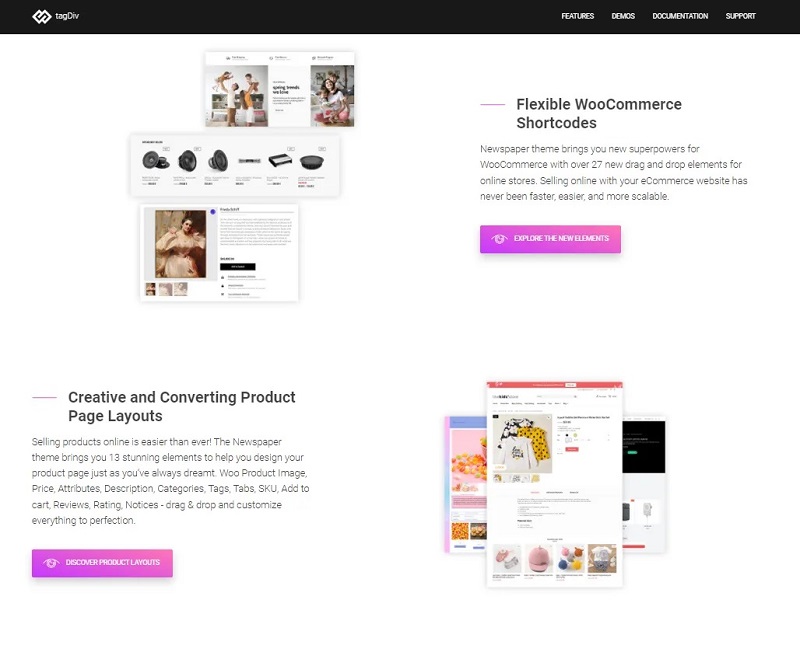Open the Support link in header
Screen dimensions: 800x652
click(740, 16)
